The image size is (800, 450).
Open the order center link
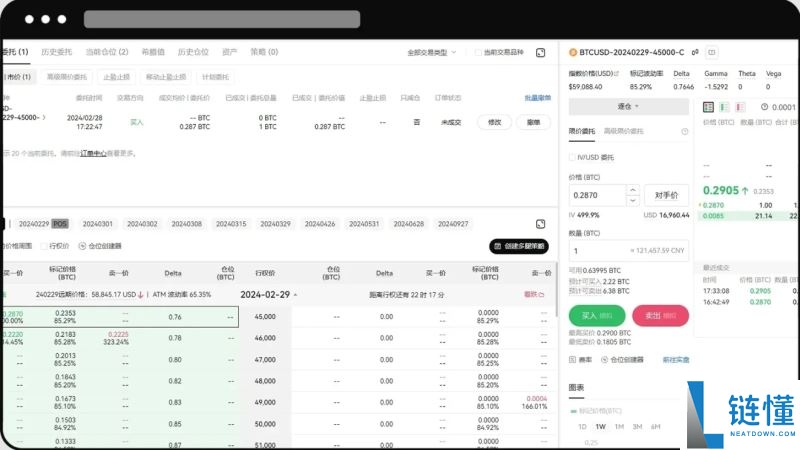click(93, 153)
